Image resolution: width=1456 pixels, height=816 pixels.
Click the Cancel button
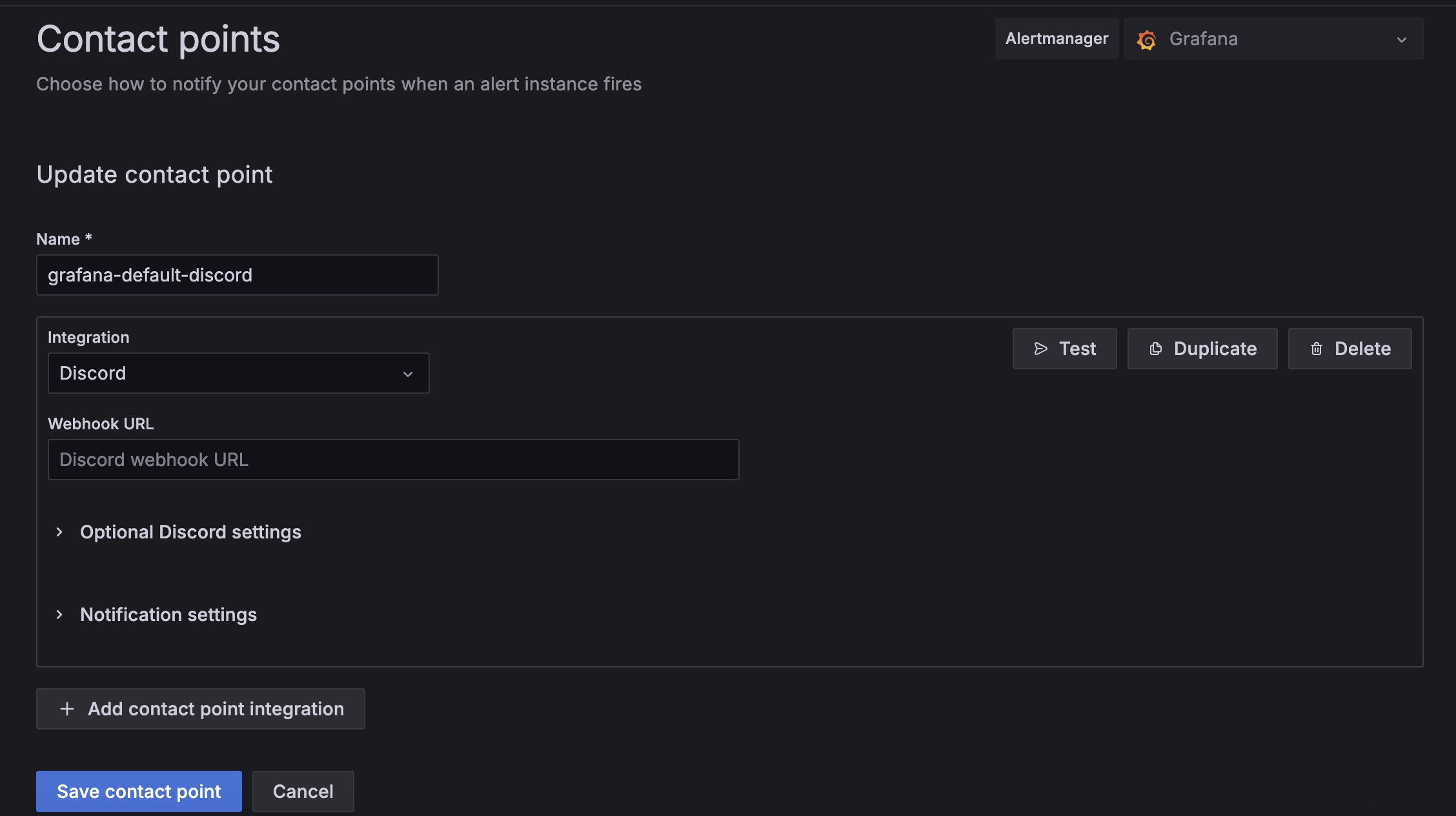click(x=303, y=791)
